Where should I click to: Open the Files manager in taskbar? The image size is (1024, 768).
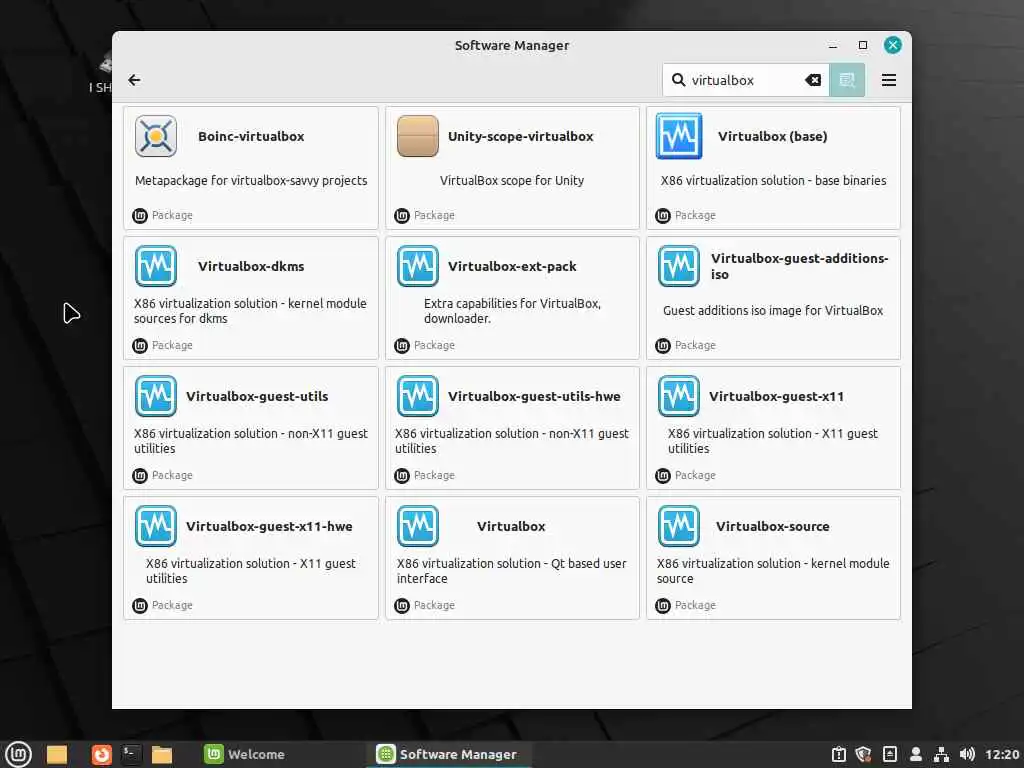point(162,755)
